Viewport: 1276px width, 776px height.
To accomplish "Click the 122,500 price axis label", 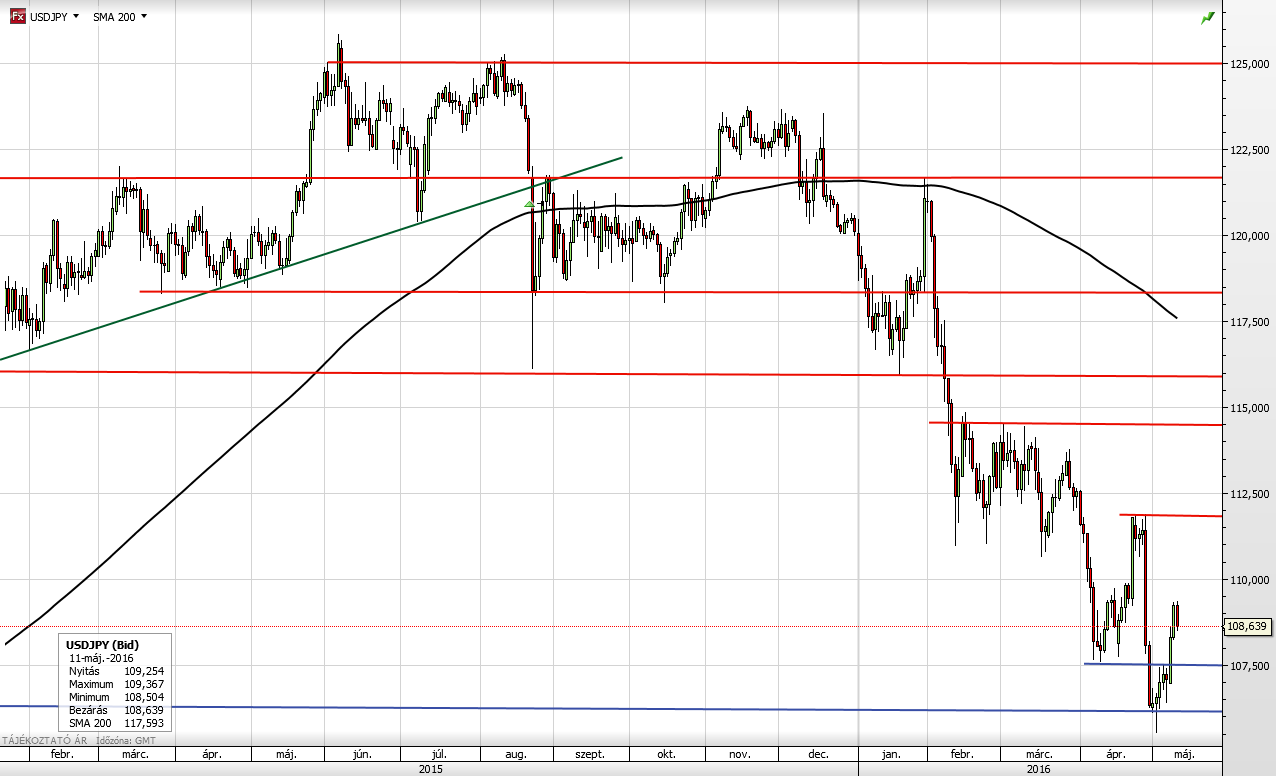I will click(x=1250, y=150).
